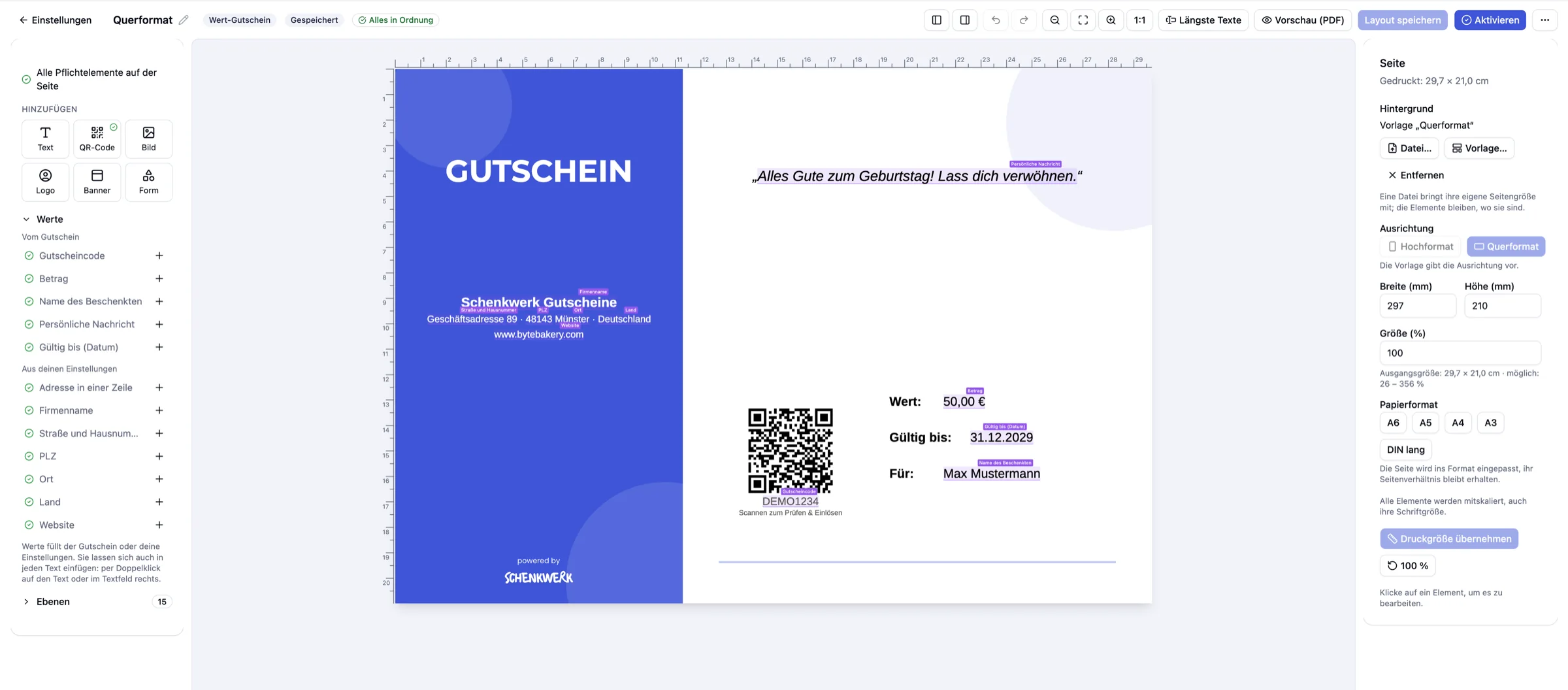Select the Max Mustermann text
Image resolution: width=1568 pixels, height=690 pixels.
pyautogui.click(x=992, y=474)
